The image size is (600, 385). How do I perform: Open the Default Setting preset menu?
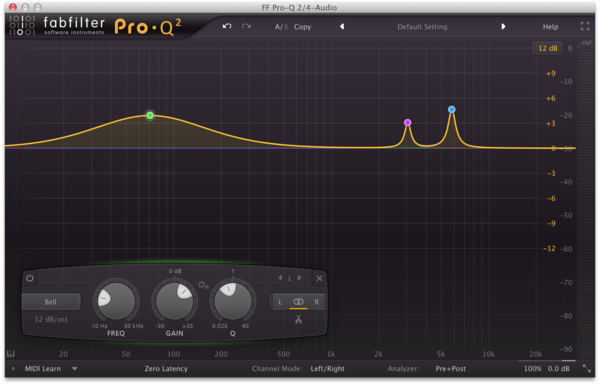click(x=422, y=27)
